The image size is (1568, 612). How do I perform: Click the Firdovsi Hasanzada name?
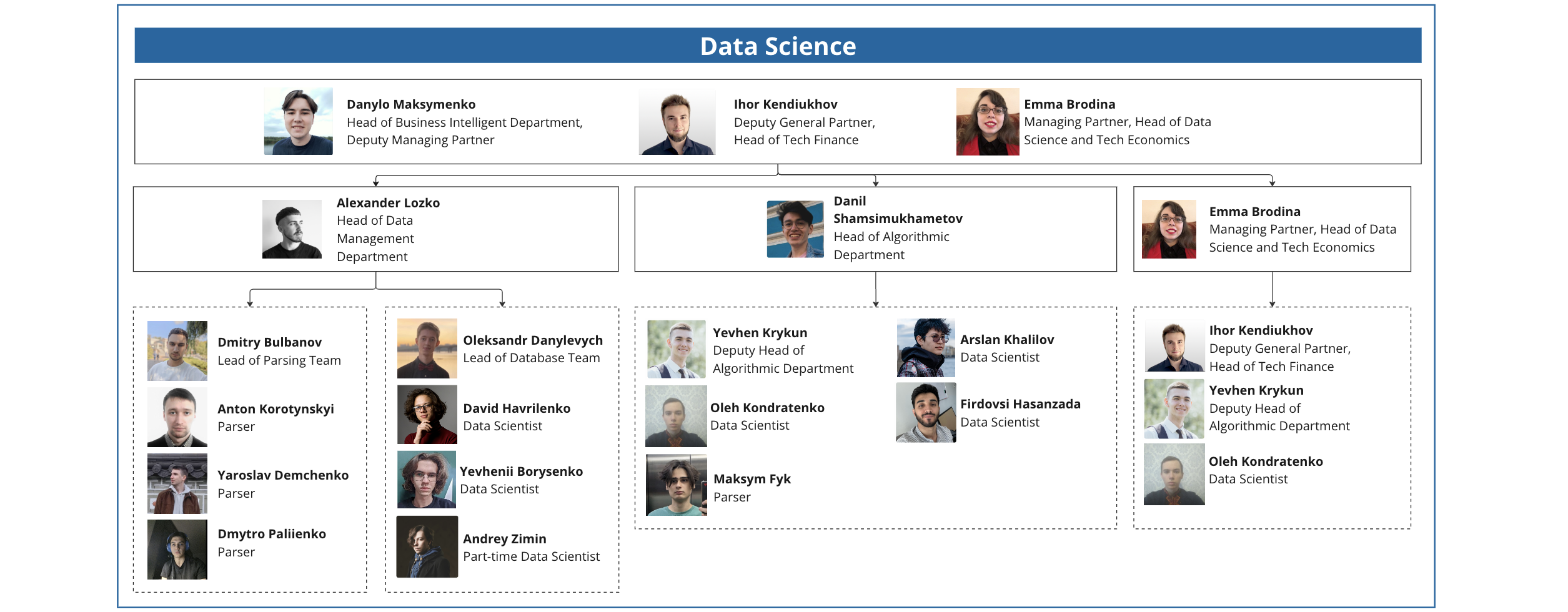coord(1020,404)
